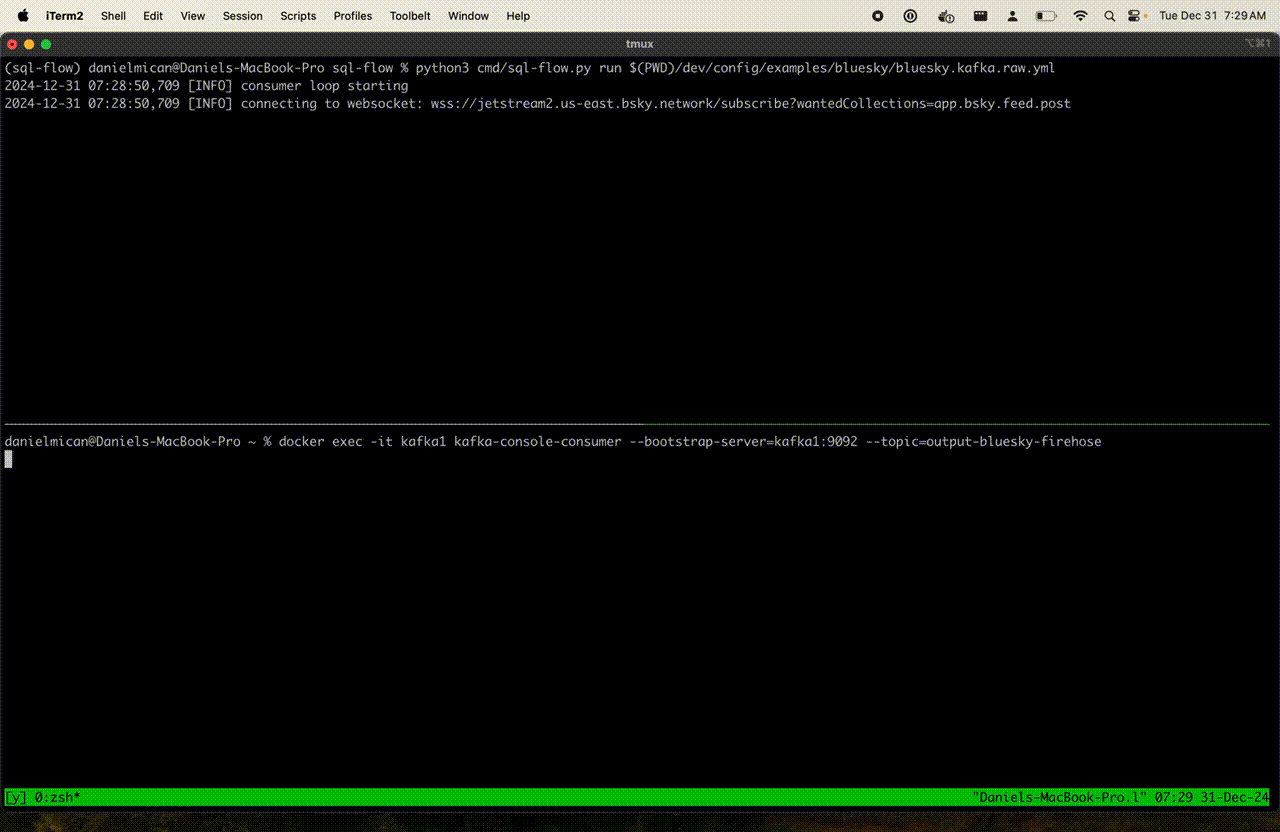
Task: Open the user account menu bar icon
Action: point(1013,16)
